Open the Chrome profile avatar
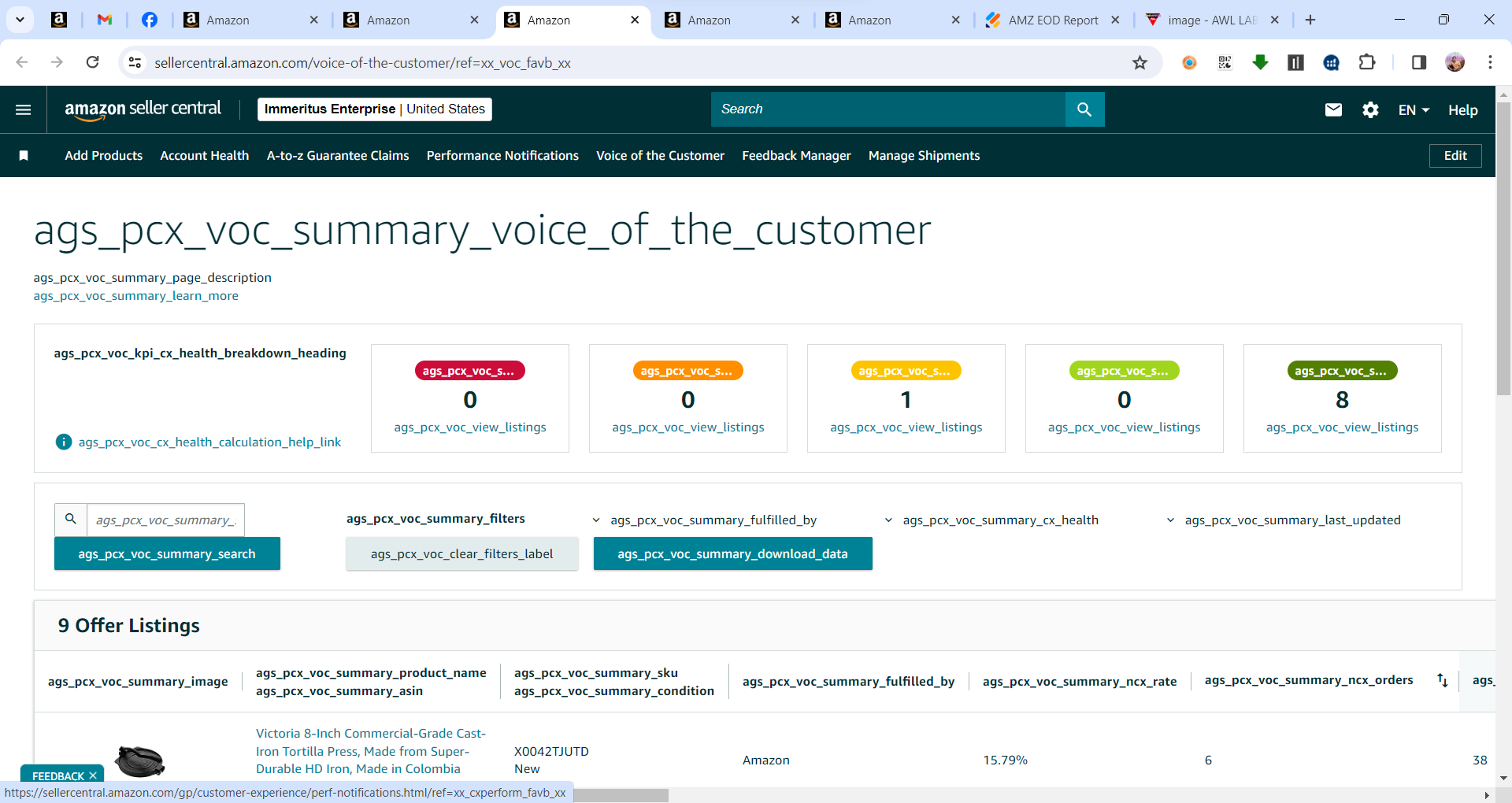The image size is (1512, 803). pos(1455,62)
